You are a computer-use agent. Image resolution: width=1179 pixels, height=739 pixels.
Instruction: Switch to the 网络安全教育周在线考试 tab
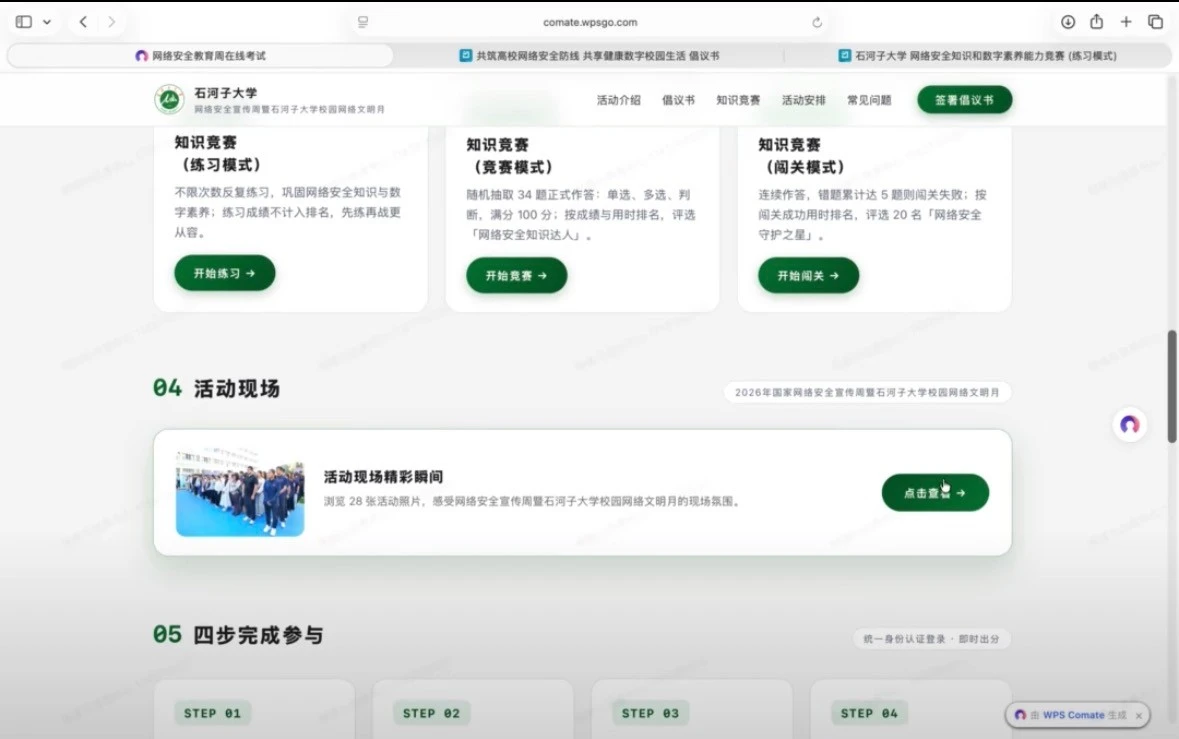click(201, 56)
